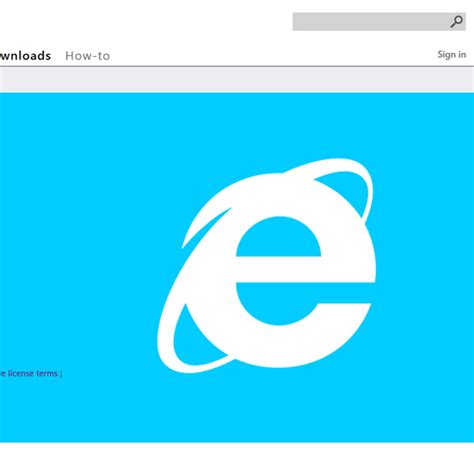The image size is (474, 474).
Task: Focus the gray search input field
Action: [x=379, y=22]
